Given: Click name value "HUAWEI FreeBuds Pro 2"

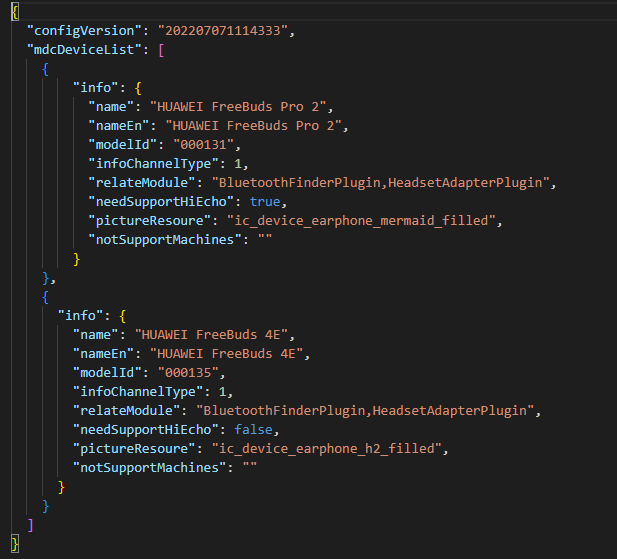Looking at the screenshot, I should click(x=238, y=107).
